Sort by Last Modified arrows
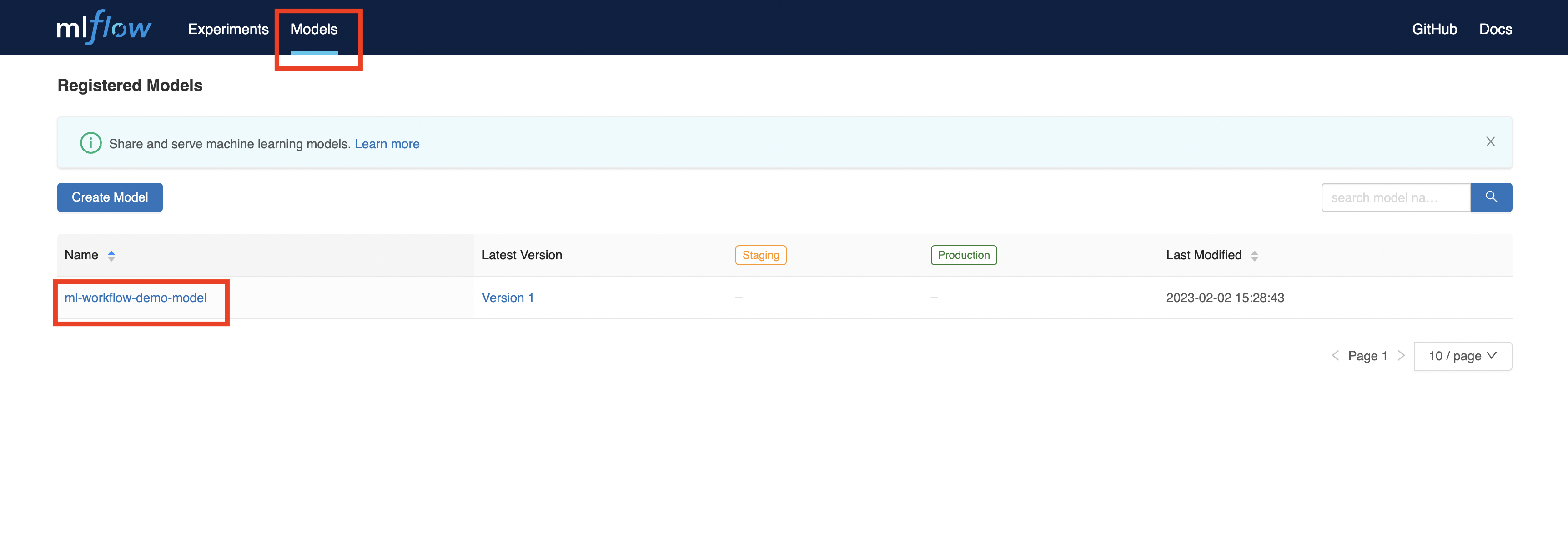Image resolution: width=1568 pixels, height=545 pixels. pos(1255,256)
